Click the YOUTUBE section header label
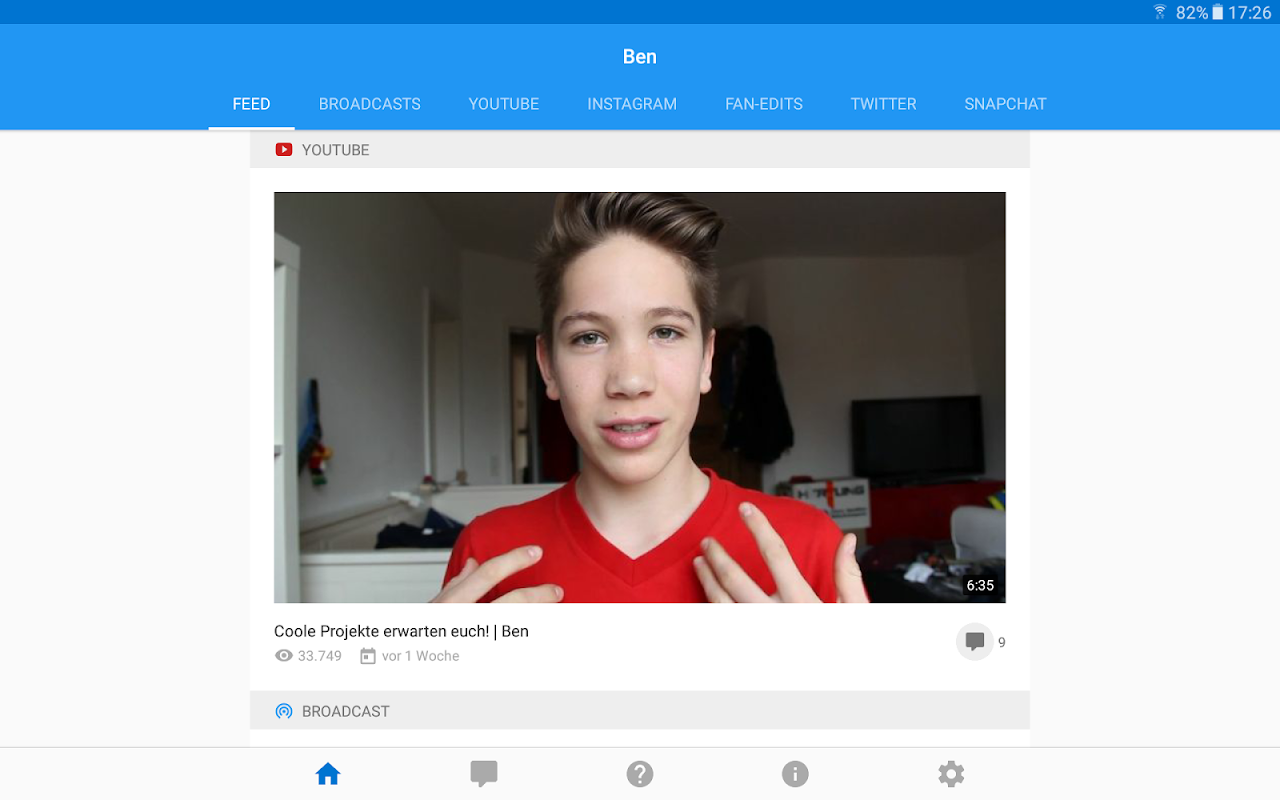Image resolution: width=1280 pixels, height=800 pixels. click(x=336, y=150)
